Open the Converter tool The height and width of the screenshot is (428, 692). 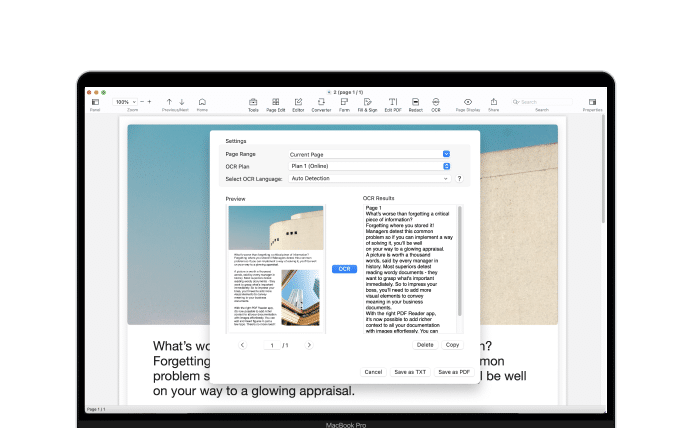(x=321, y=103)
